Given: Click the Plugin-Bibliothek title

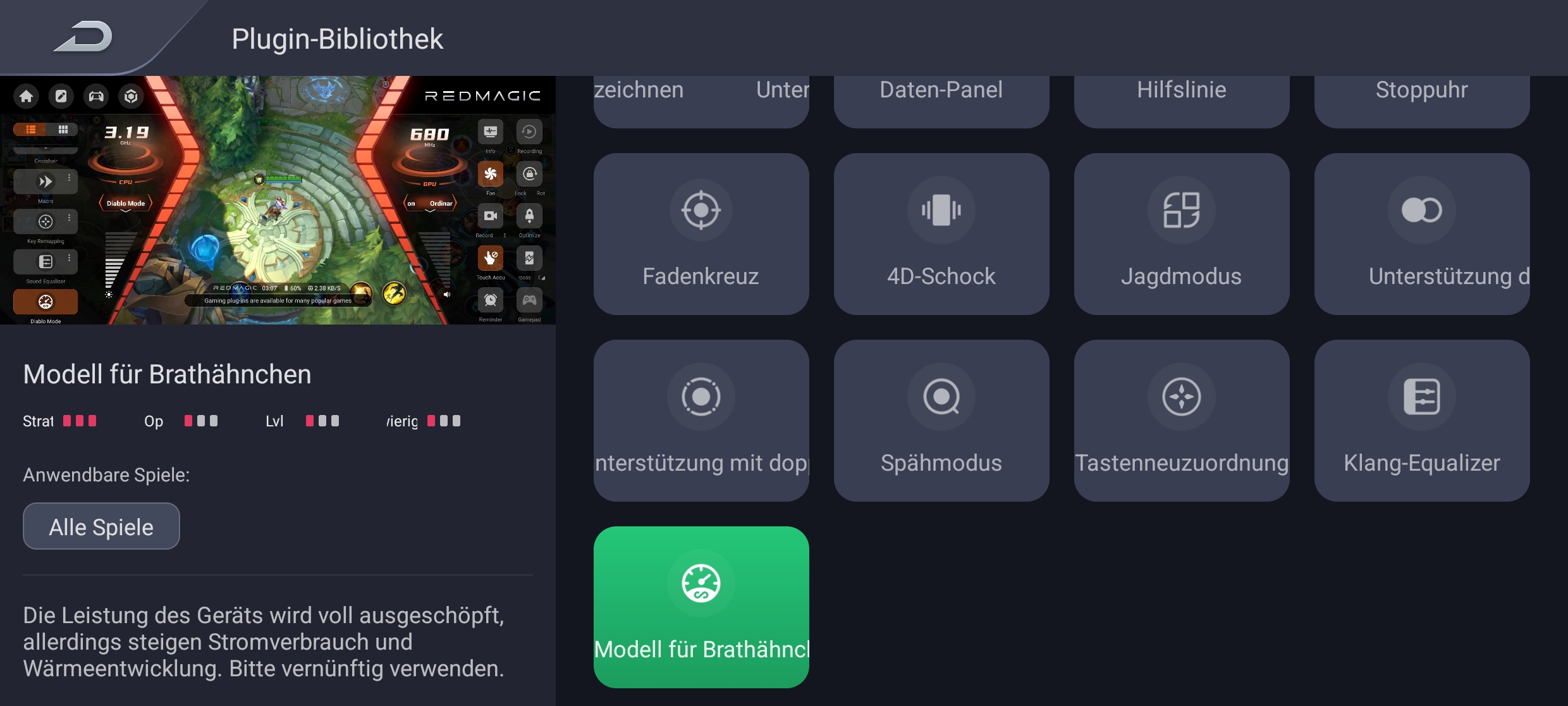Looking at the screenshot, I should click(338, 39).
